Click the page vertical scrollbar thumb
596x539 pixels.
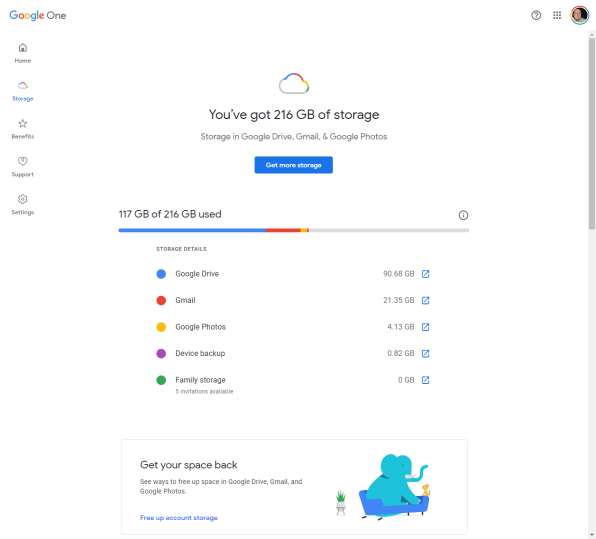[592, 133]
